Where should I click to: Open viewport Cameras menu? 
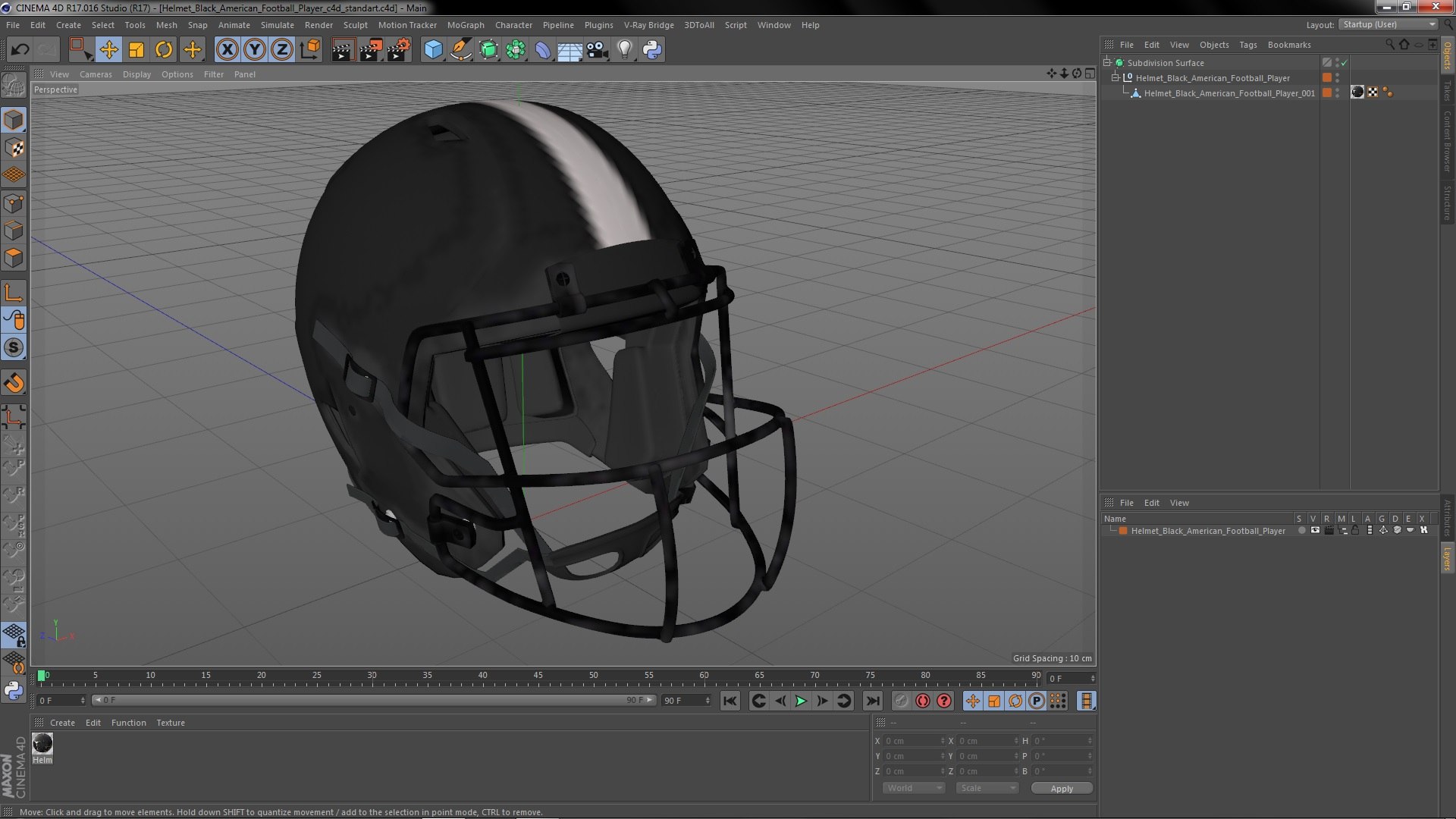(x=96, y=74)
